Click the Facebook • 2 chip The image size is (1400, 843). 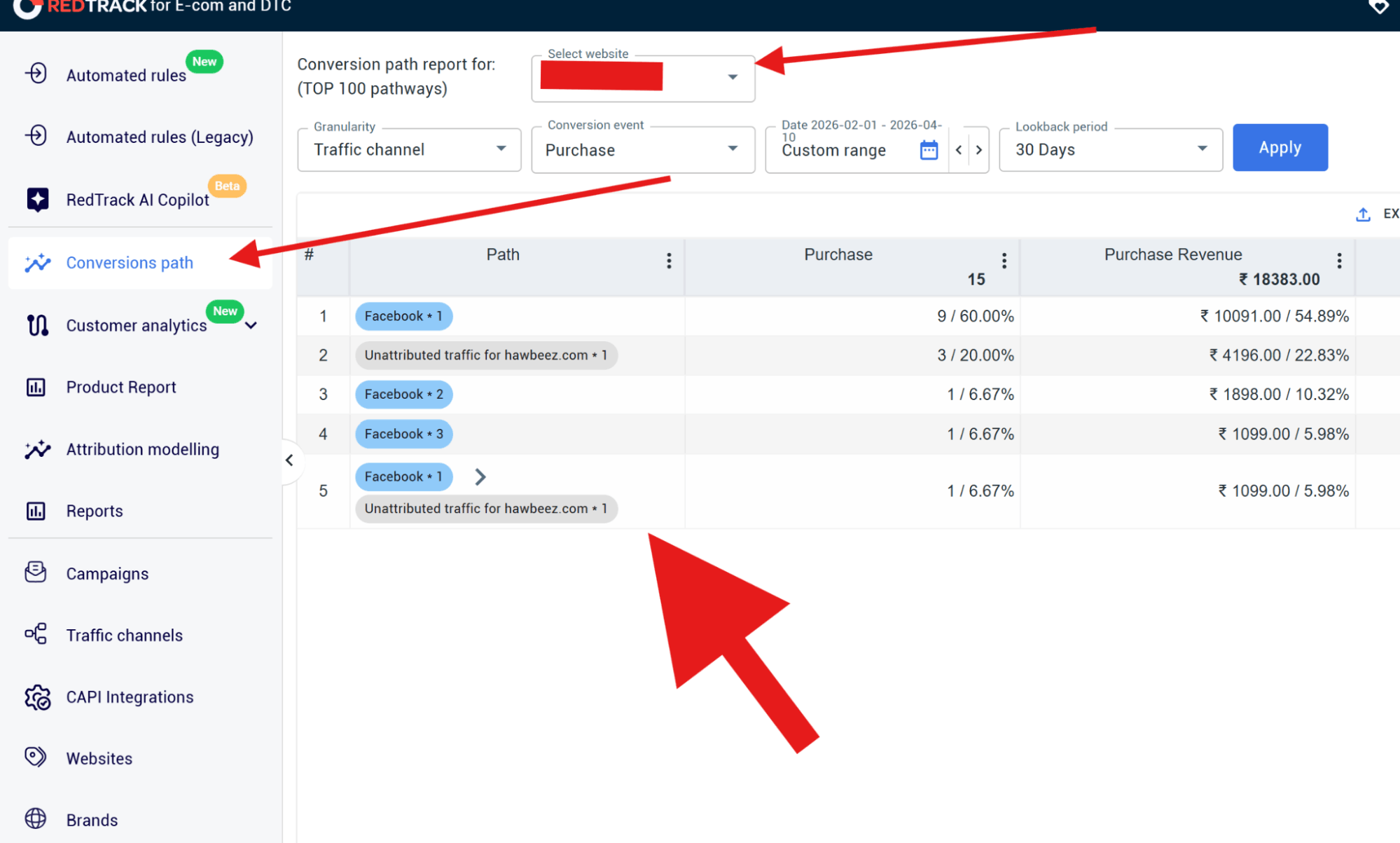[x=403, y=395]
